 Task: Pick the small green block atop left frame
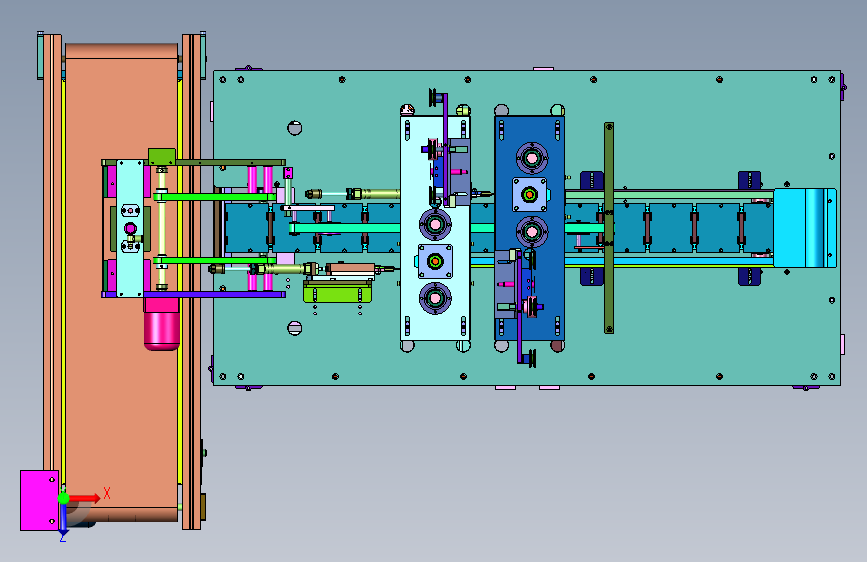tap(161, 156)
